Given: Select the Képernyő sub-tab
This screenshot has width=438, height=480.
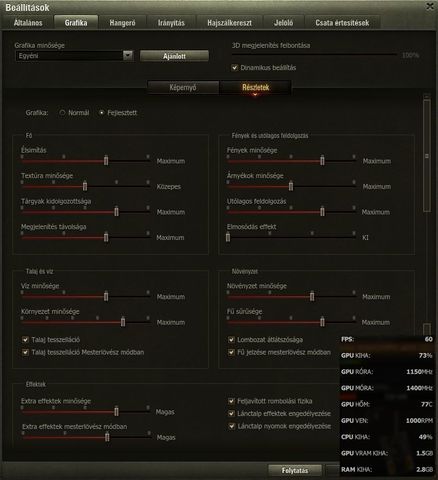Looking at the screenshot, I should pyautogui.click(x=183, y=88).
